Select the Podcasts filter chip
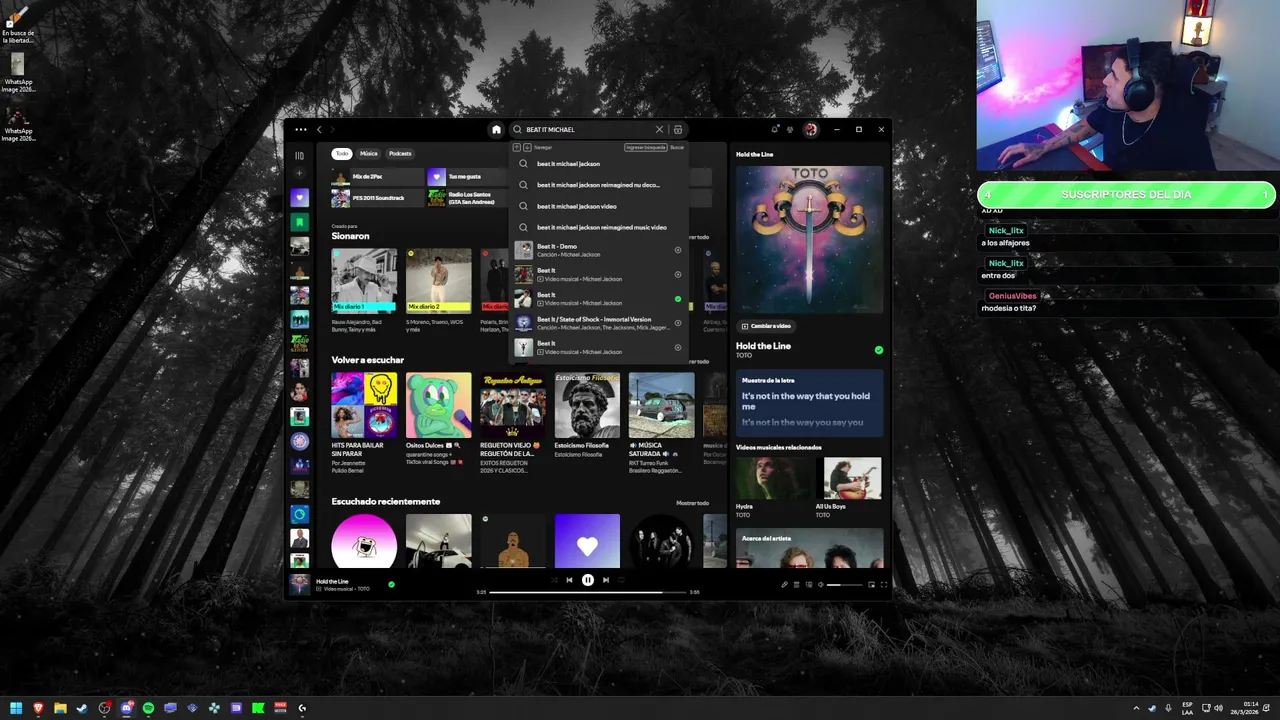1280x720 pixels. click(x=400, y=153)
